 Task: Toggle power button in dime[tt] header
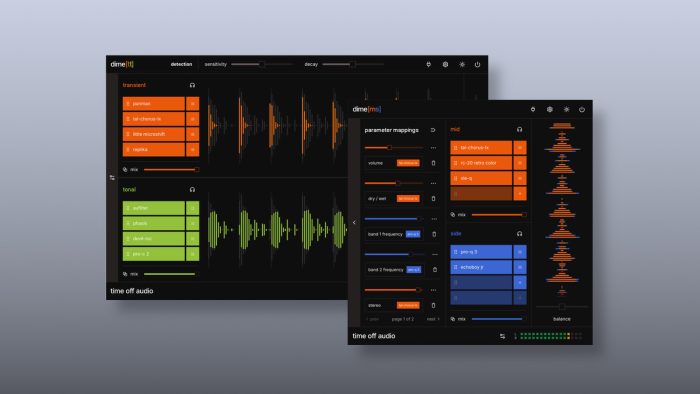[x=477, y=64]
